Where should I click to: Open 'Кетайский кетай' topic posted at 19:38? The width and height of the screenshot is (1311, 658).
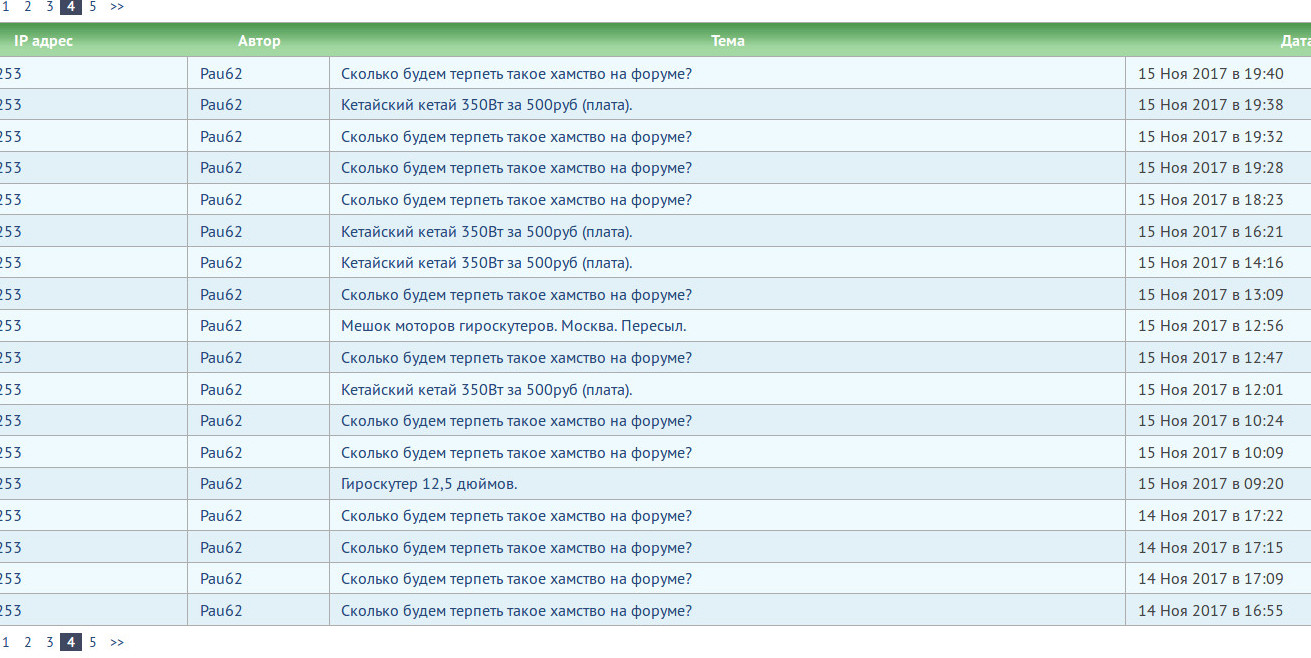486,105
